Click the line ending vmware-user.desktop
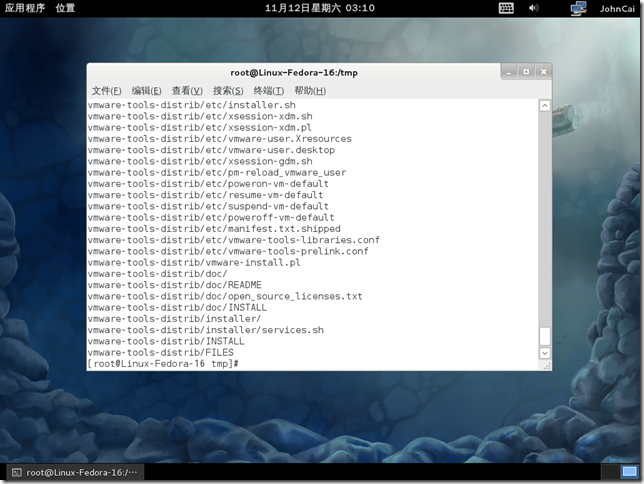Viewport: 644px width, 484px height. [211, 150]
